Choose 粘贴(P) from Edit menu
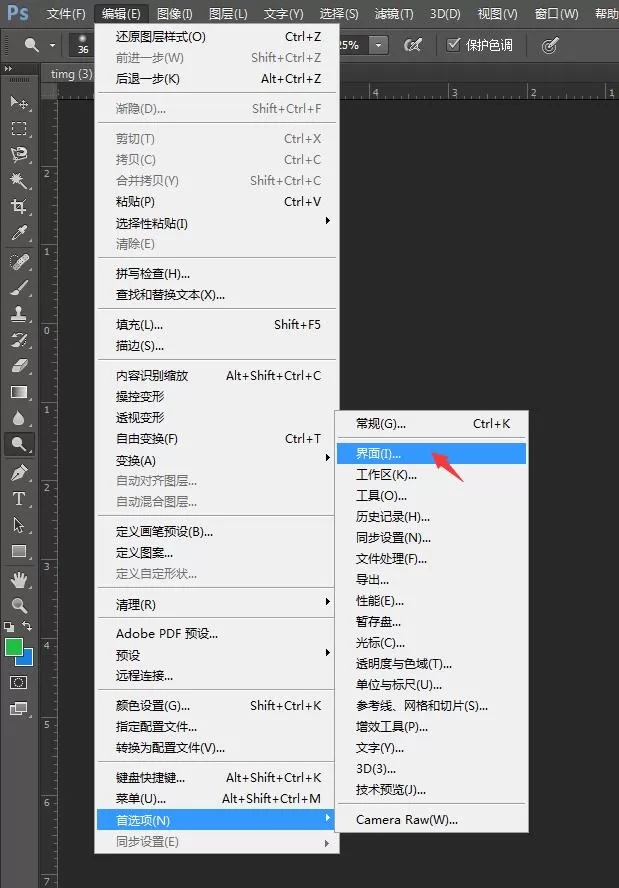The height and width of the screenshot is (888, 619). [217, 202]
